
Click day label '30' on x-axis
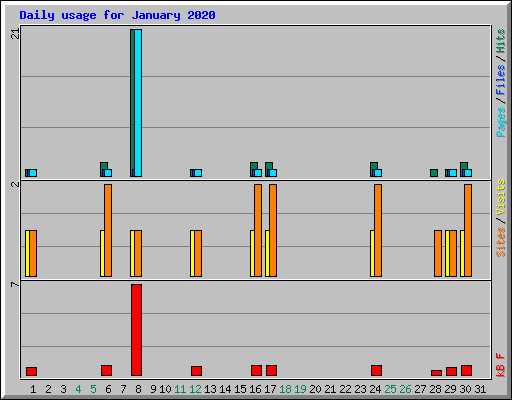[x=465, y=389]
